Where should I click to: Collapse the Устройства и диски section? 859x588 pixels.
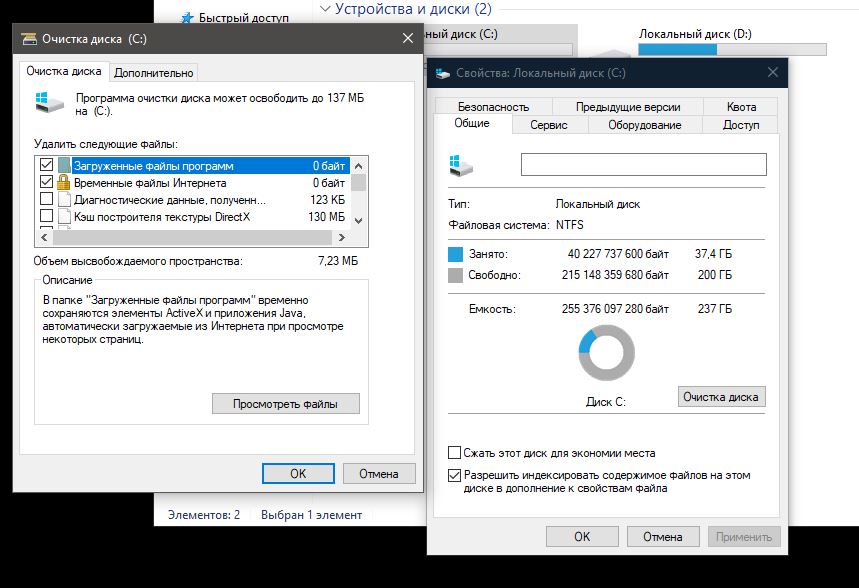(324, 9)
